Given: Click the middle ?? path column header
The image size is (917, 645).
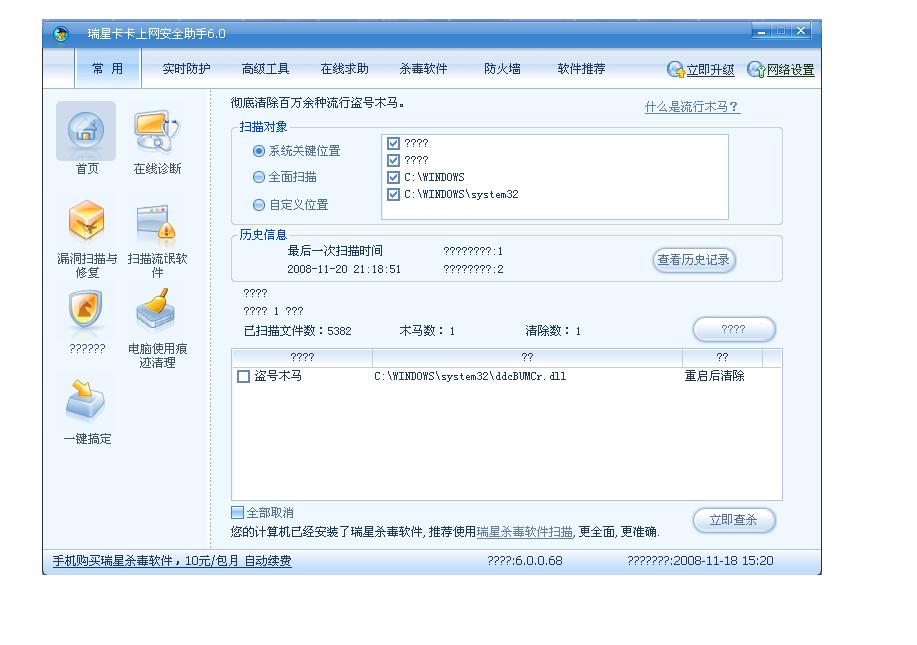Looking at the screenshot, I should point(527,357).
